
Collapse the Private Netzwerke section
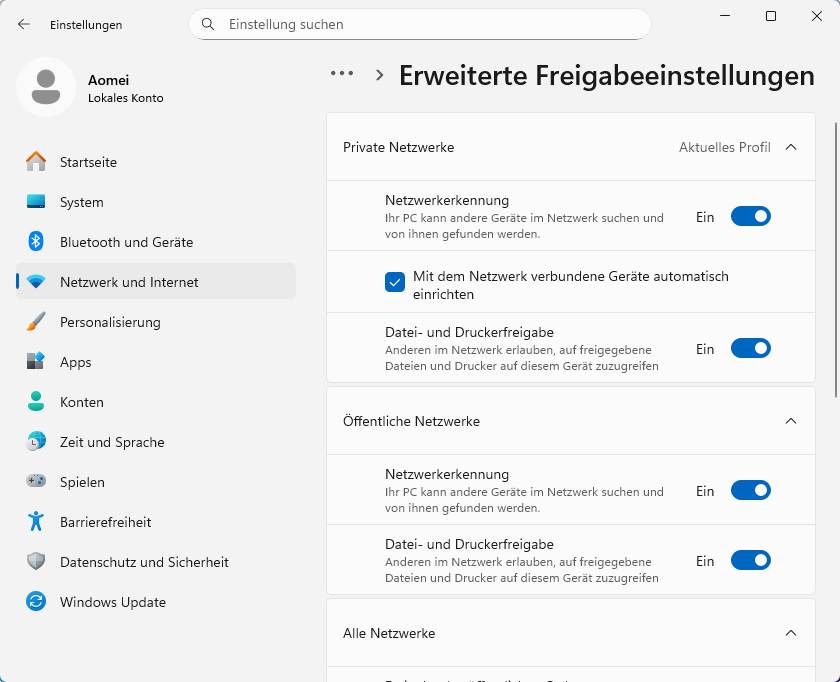[791, 147]
